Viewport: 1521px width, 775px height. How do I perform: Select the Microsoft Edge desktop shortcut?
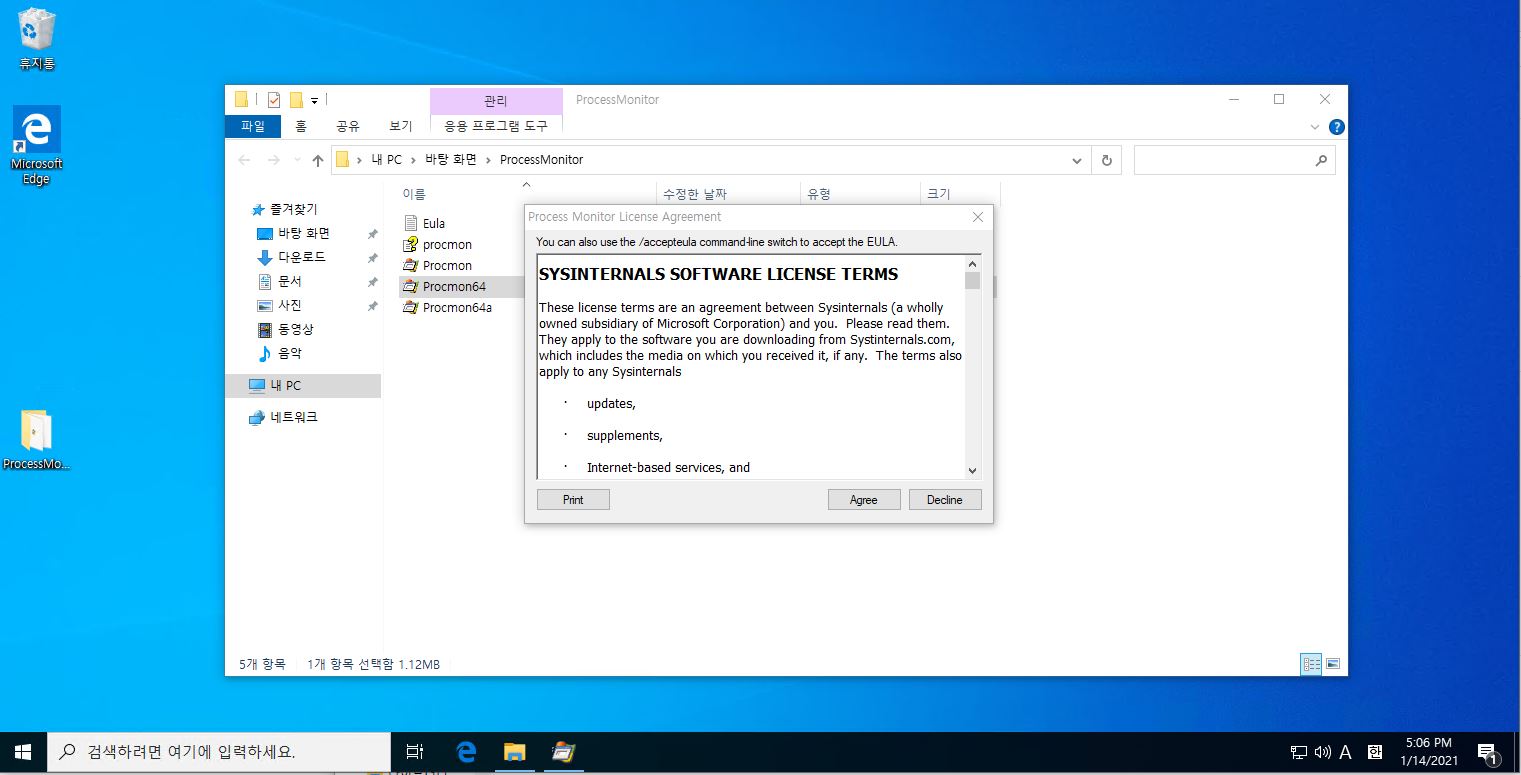[x=37, y=146]
